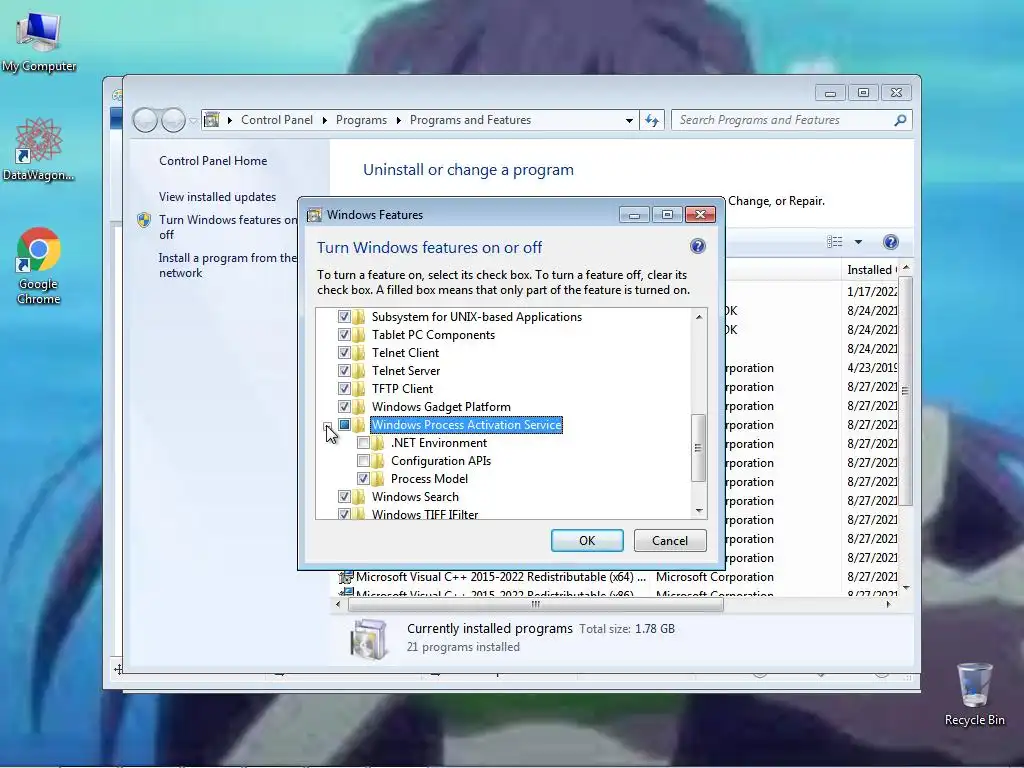Open My Computer desktop icon
The height and width of the screenshot is (768, 1024).
click(39, 40)
